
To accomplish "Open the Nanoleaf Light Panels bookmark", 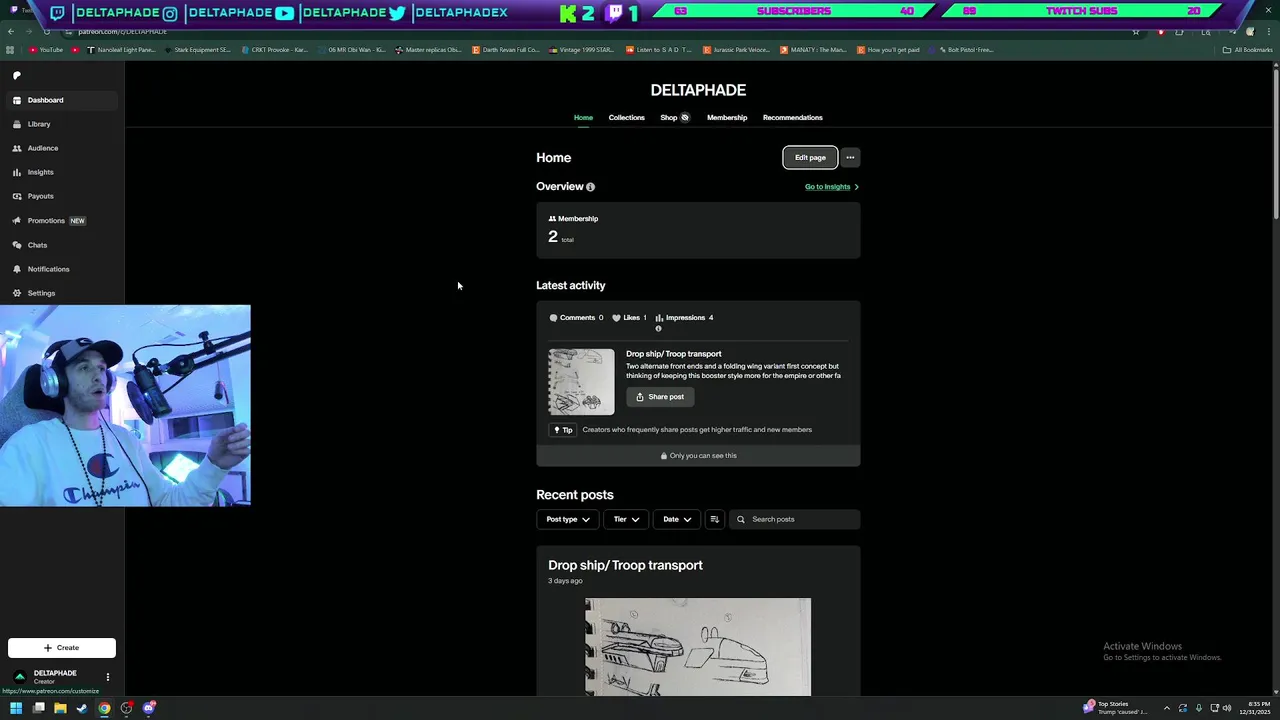I will [121, 50].
